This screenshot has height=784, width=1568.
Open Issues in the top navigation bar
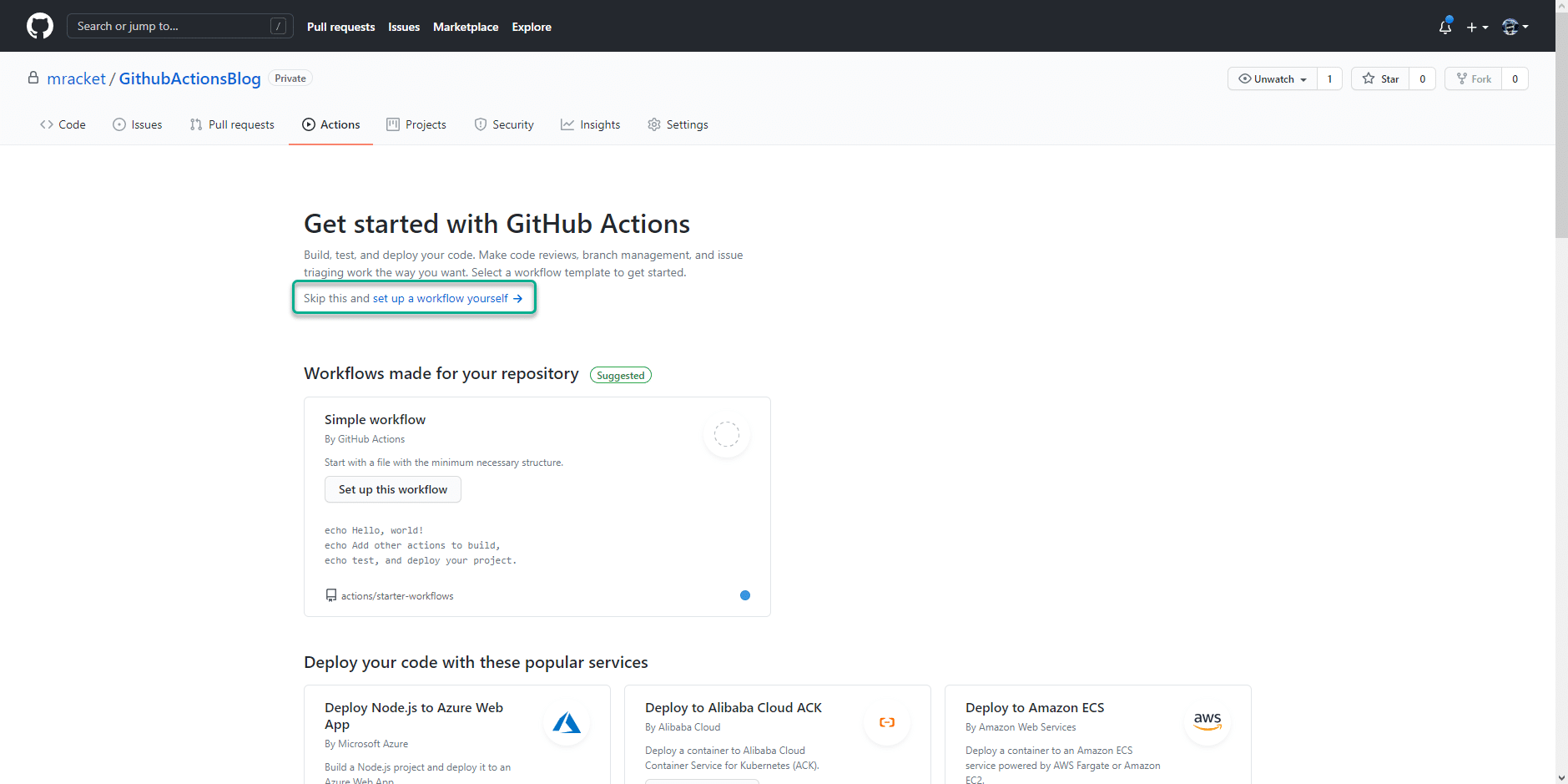coord(404,27)
